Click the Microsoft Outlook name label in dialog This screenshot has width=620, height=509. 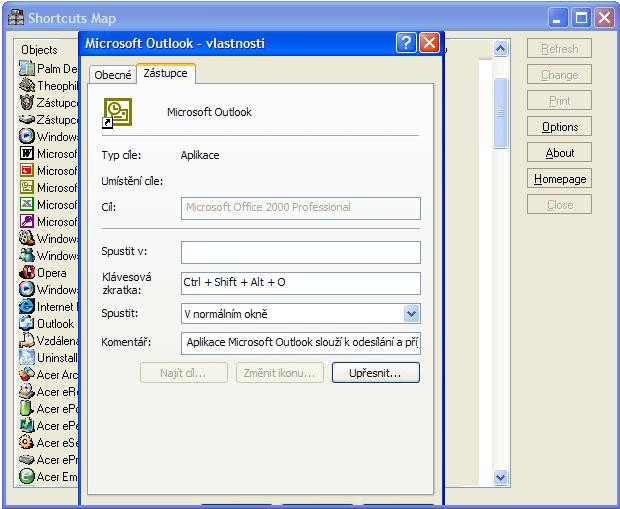pyautogui.click(x=209, y=112)
